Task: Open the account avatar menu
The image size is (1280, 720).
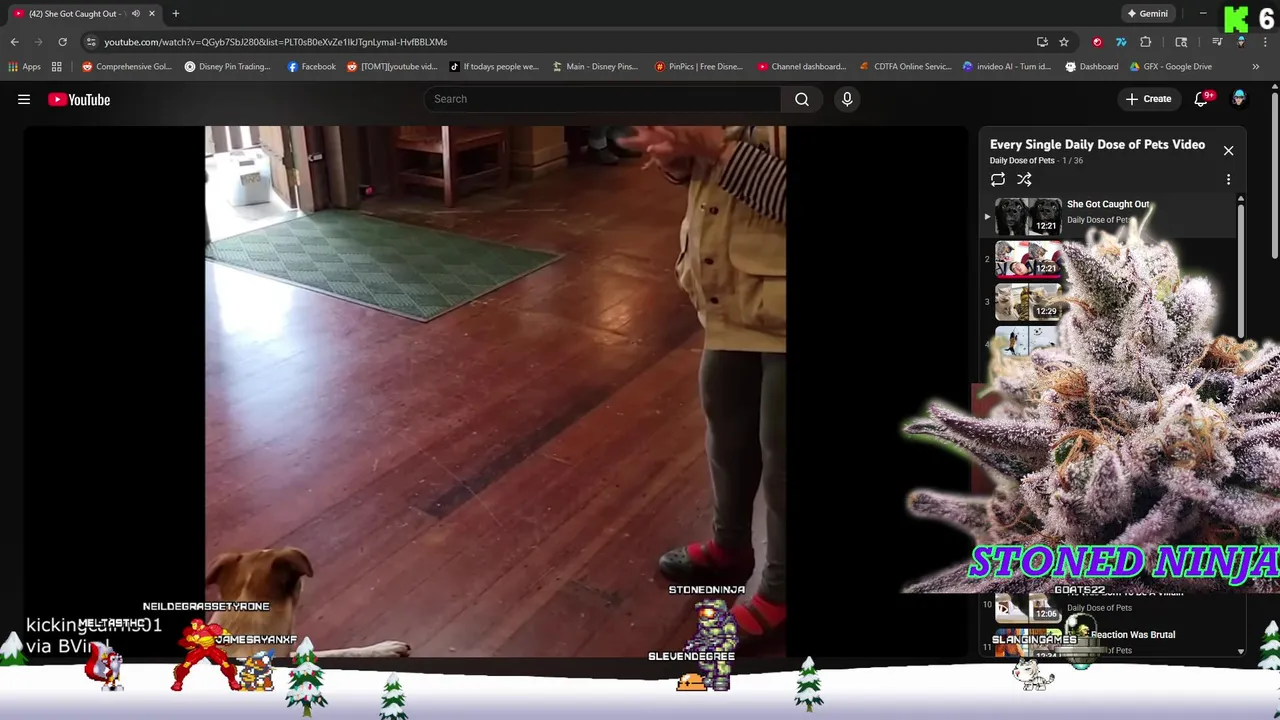Action: (x=1239, y=99)
